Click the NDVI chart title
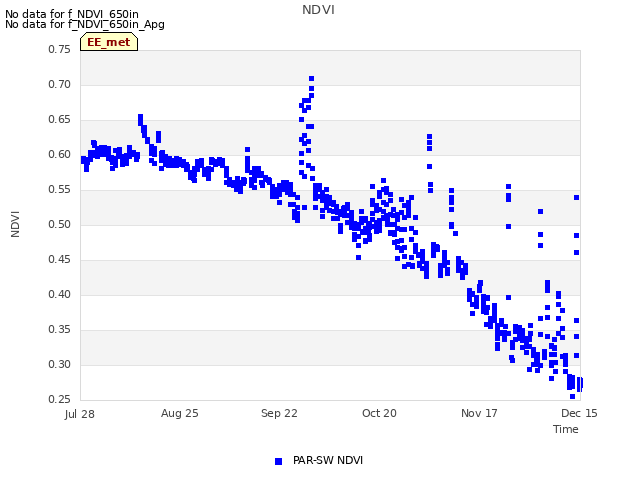 click(x=318, y=10)
